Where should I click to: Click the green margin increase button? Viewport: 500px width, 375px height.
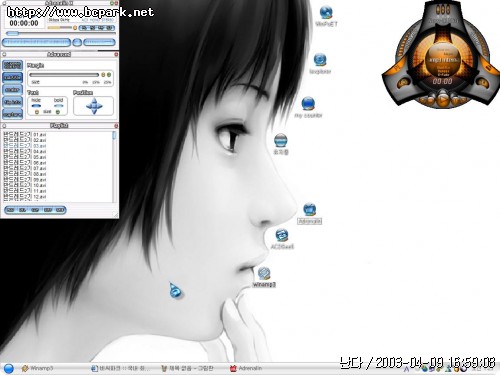click(x=109, y=75)
